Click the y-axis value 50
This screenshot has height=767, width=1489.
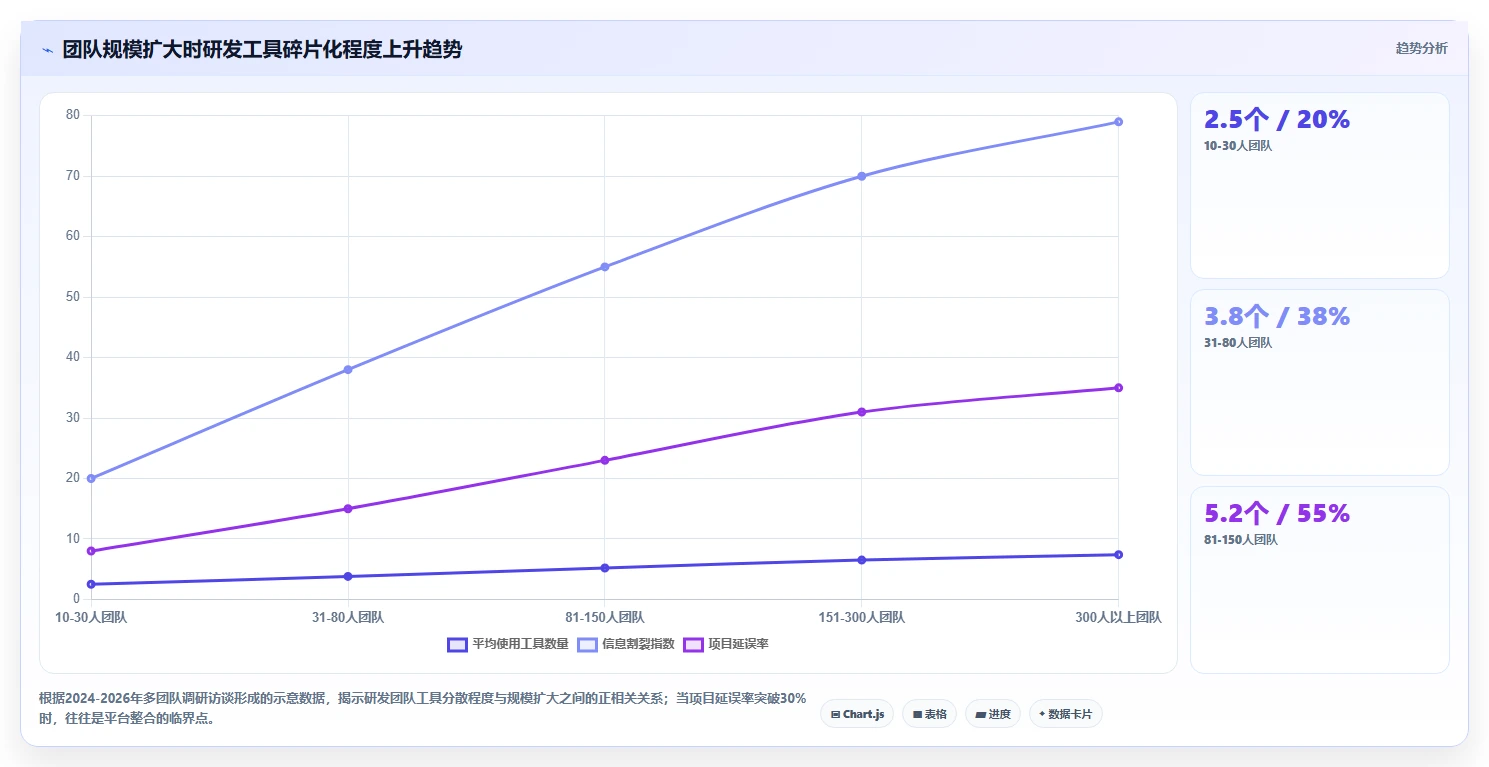73,297
